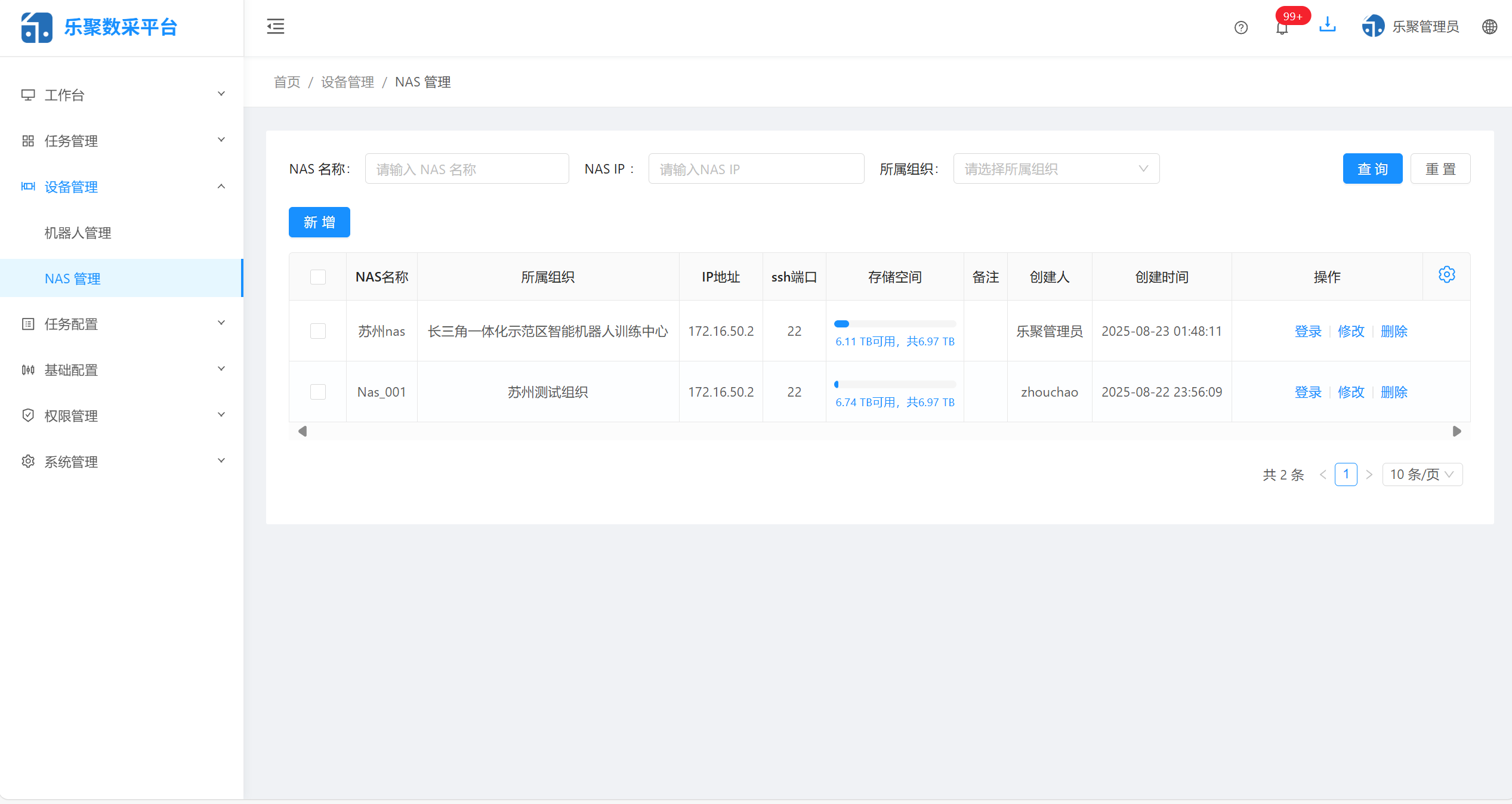The width and height of the screenshot is (1512, 804).
Task: Click the NAS 名称 input field
Action: [x=467, y=168]
